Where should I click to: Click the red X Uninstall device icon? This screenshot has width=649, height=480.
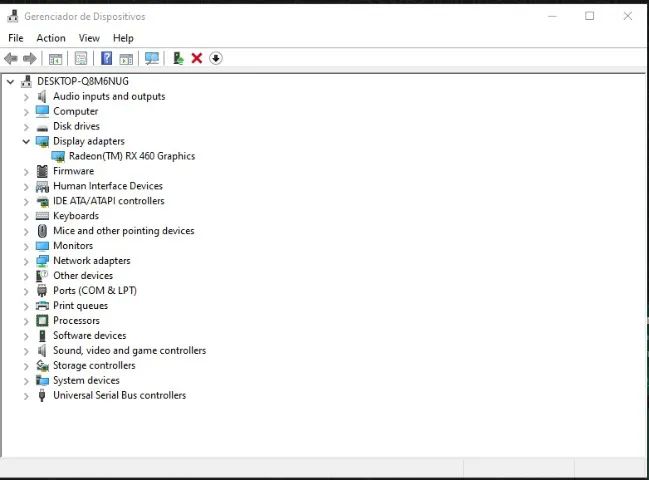[197, 58]
